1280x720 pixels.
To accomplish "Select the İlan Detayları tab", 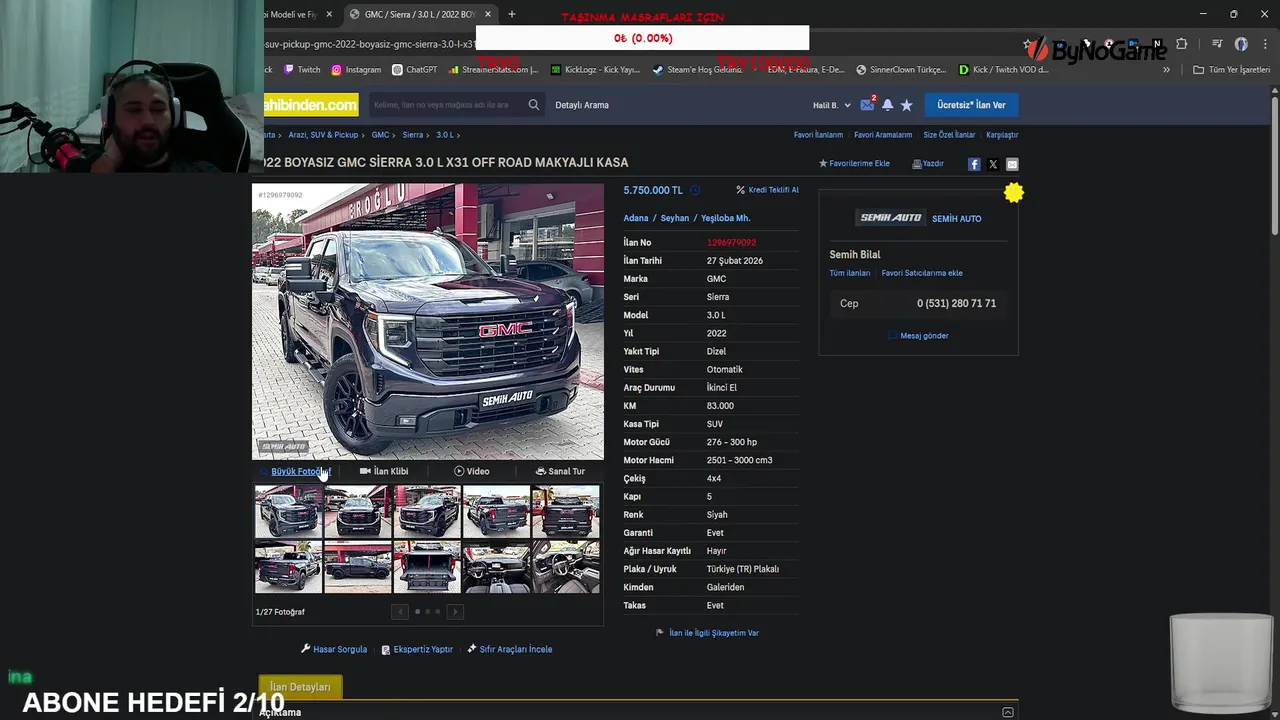I will (x=300, y=687).
